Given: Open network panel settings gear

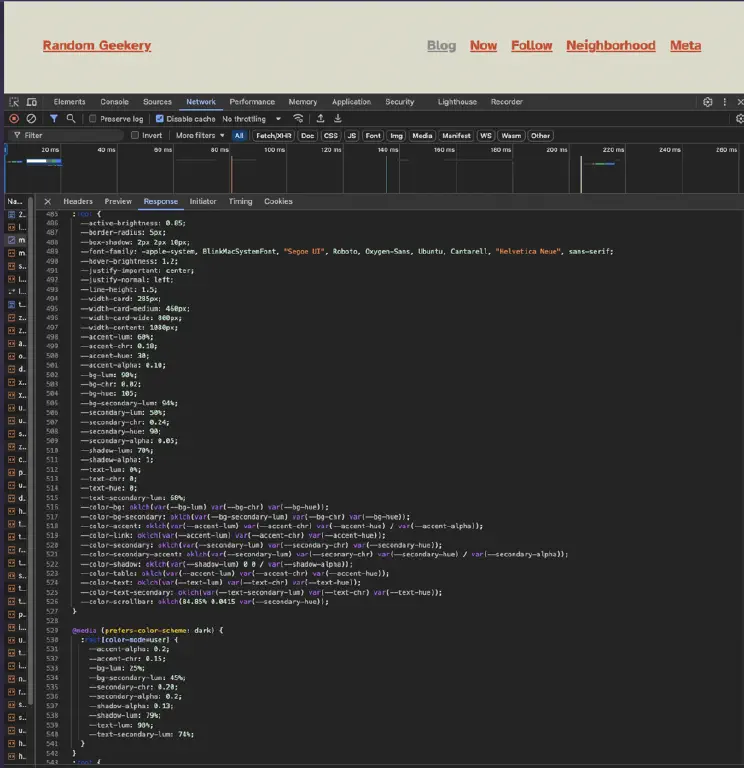Looking at the screenshot, I should (x=740, y=119).
